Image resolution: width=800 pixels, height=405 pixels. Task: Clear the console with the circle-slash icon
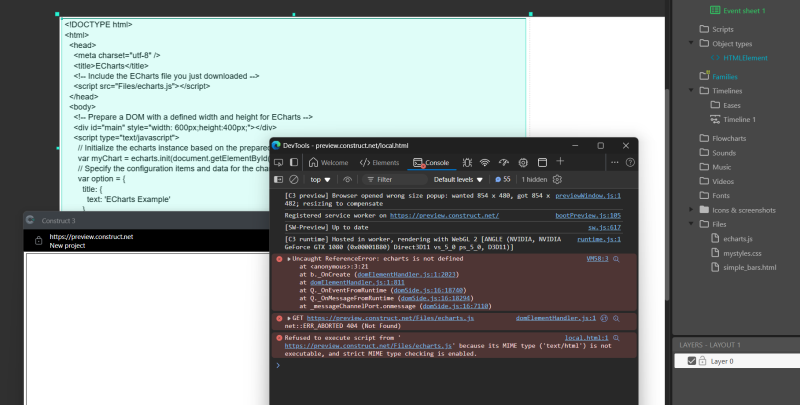[x=294, y=180]
